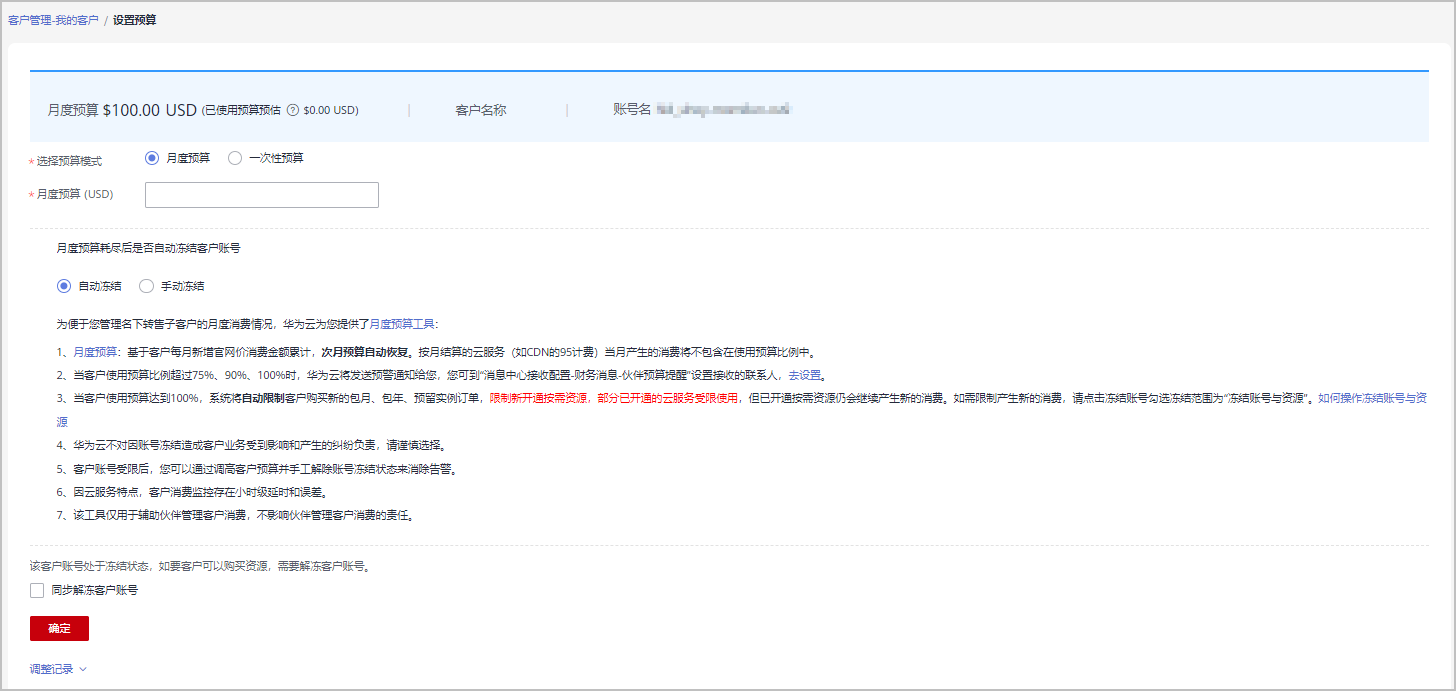Choose the 一次性预算 budget mode
Viewport: 1456px width, 691px height.
coord(235,158)
